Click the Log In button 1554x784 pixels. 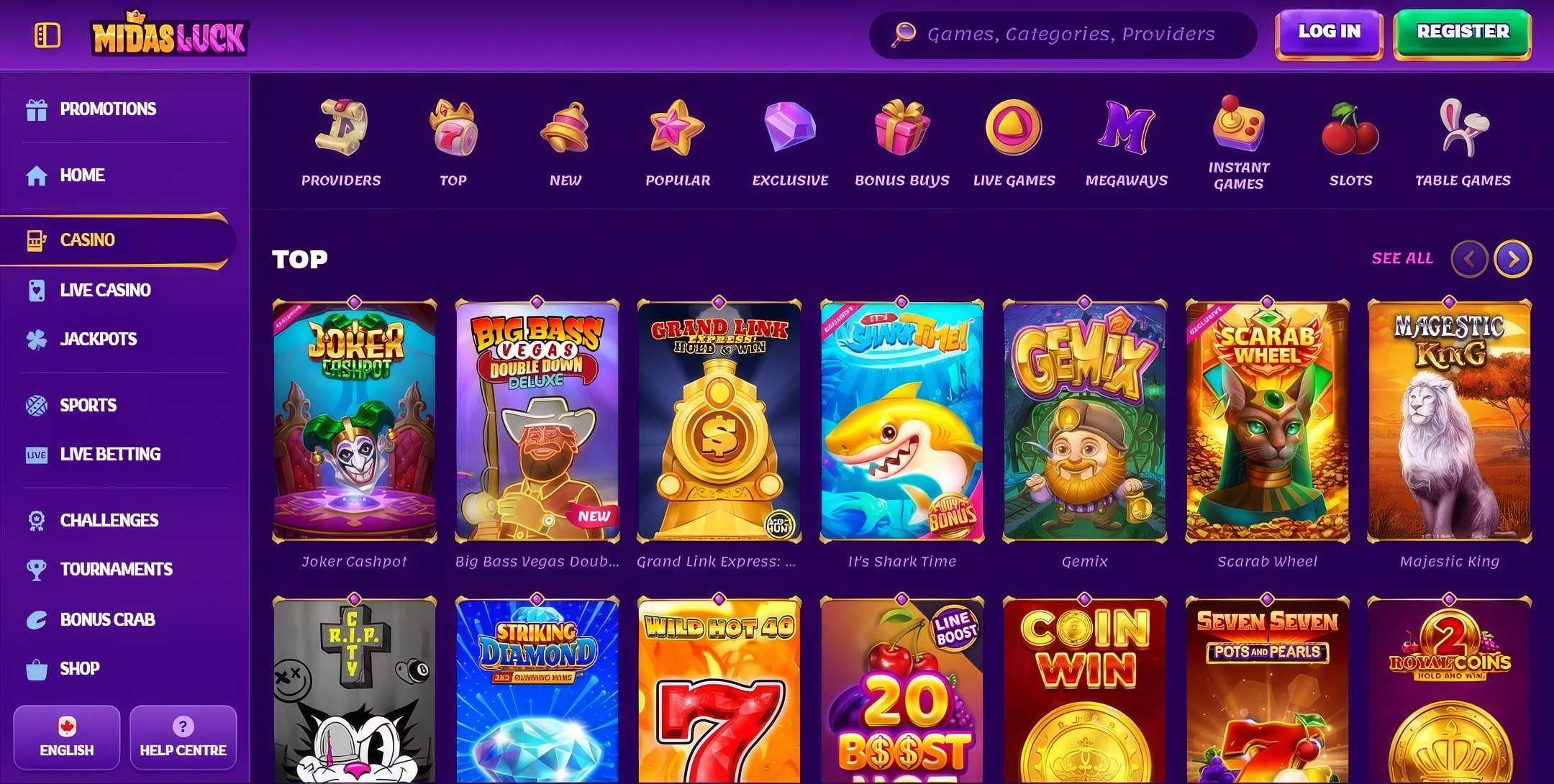coord(1329,33)
